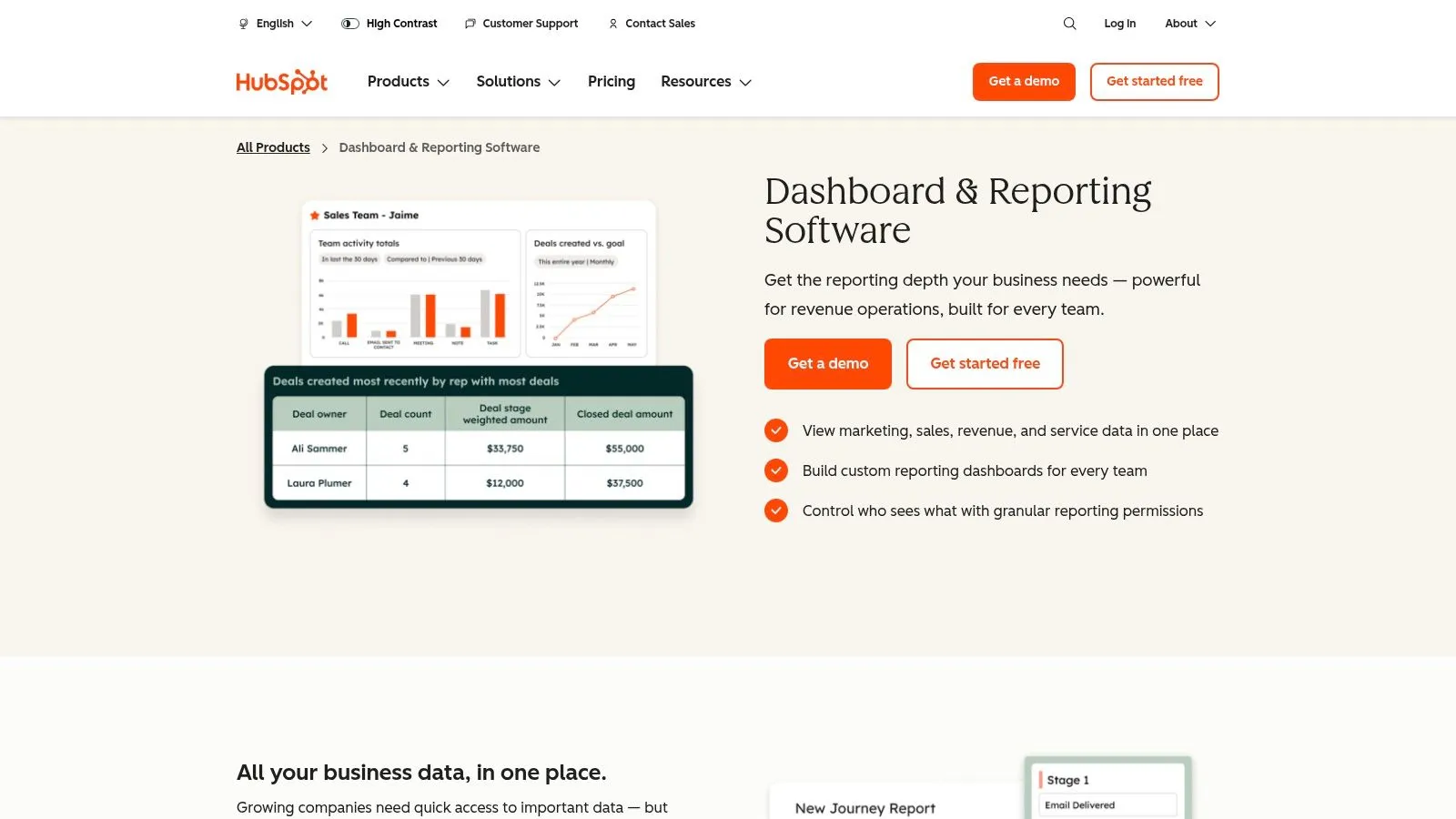Click the star icon next to Sales Team - Jaime

(x=315, y=216)
